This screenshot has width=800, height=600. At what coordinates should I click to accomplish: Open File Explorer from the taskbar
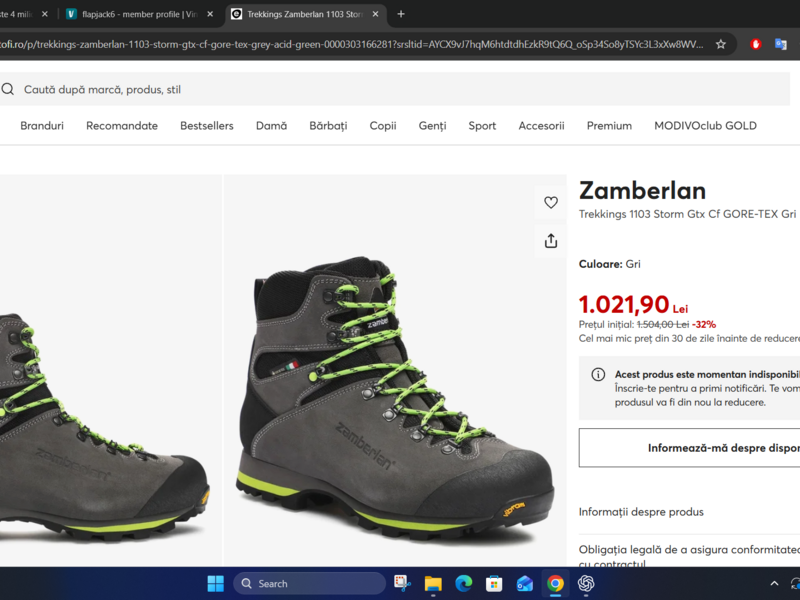pyautogui.click(x=433, y=583)
